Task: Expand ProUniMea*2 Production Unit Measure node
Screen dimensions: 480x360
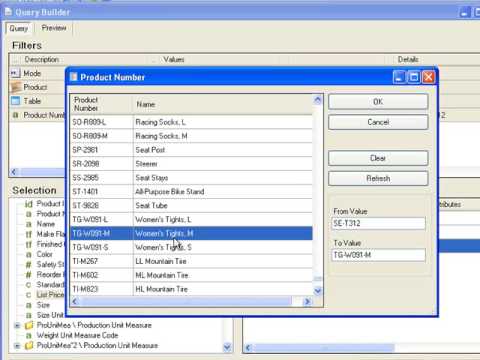Action: (17, 346)
